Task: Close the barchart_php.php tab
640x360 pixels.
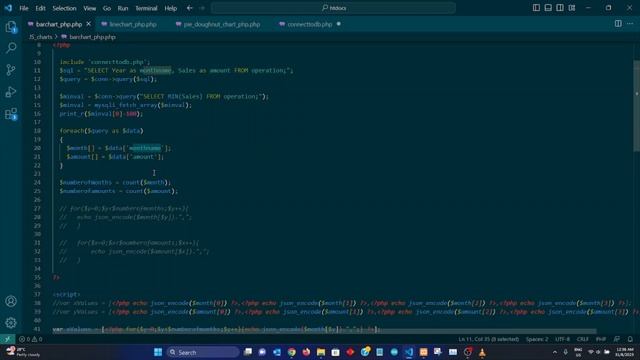Action: [89, 24]
